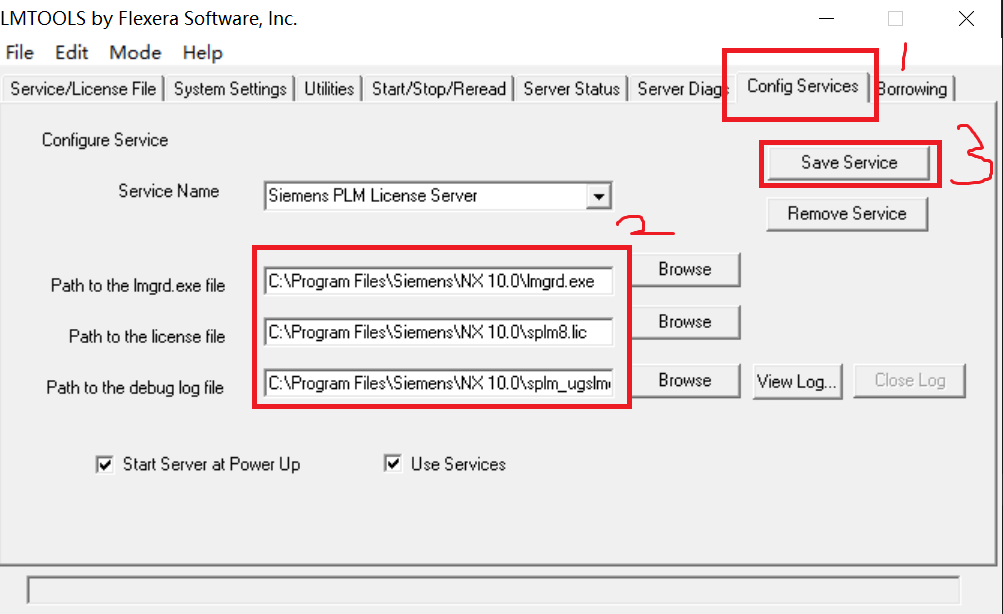The width and height of the screenshot is (1003, 614).
Task: Switch to the Service/License File tab
Action: point(83,89)
